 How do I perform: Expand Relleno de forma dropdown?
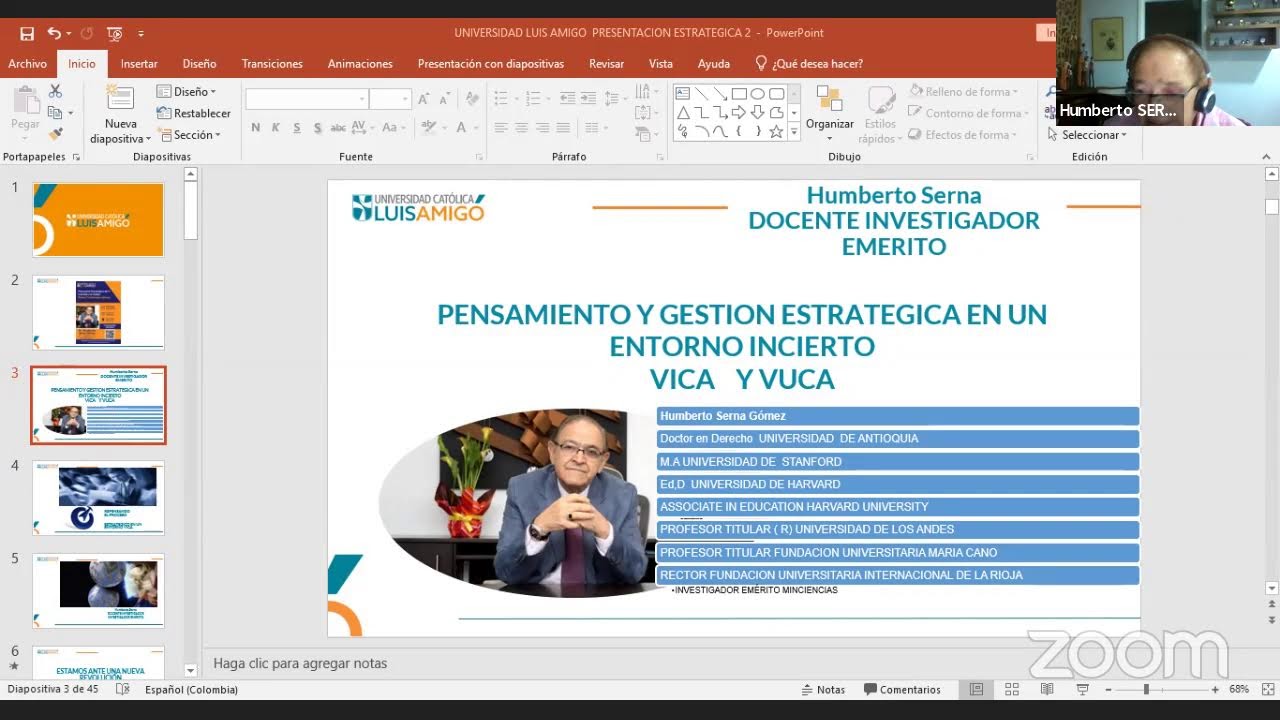[x=964, y=92]
